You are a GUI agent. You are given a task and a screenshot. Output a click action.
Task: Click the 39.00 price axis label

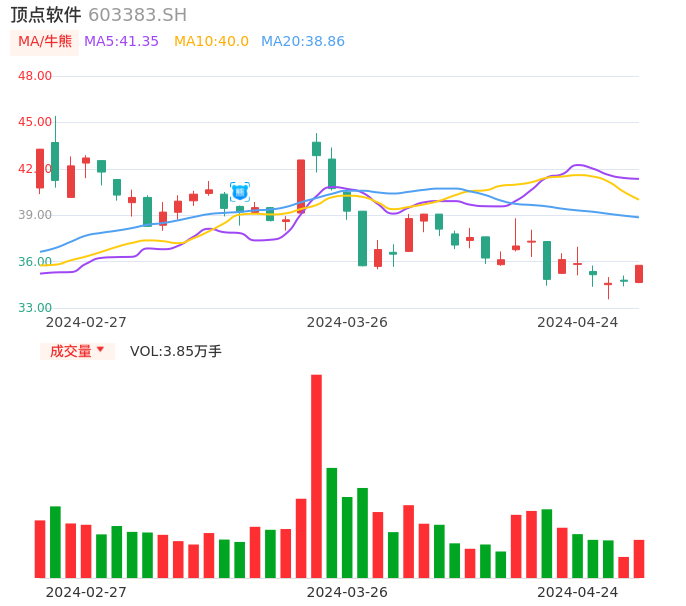coord(35,215)
